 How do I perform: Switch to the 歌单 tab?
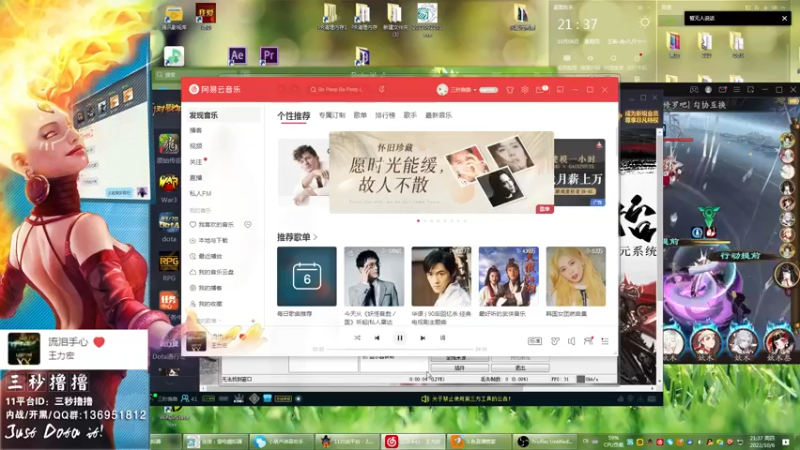pos(360,115)
